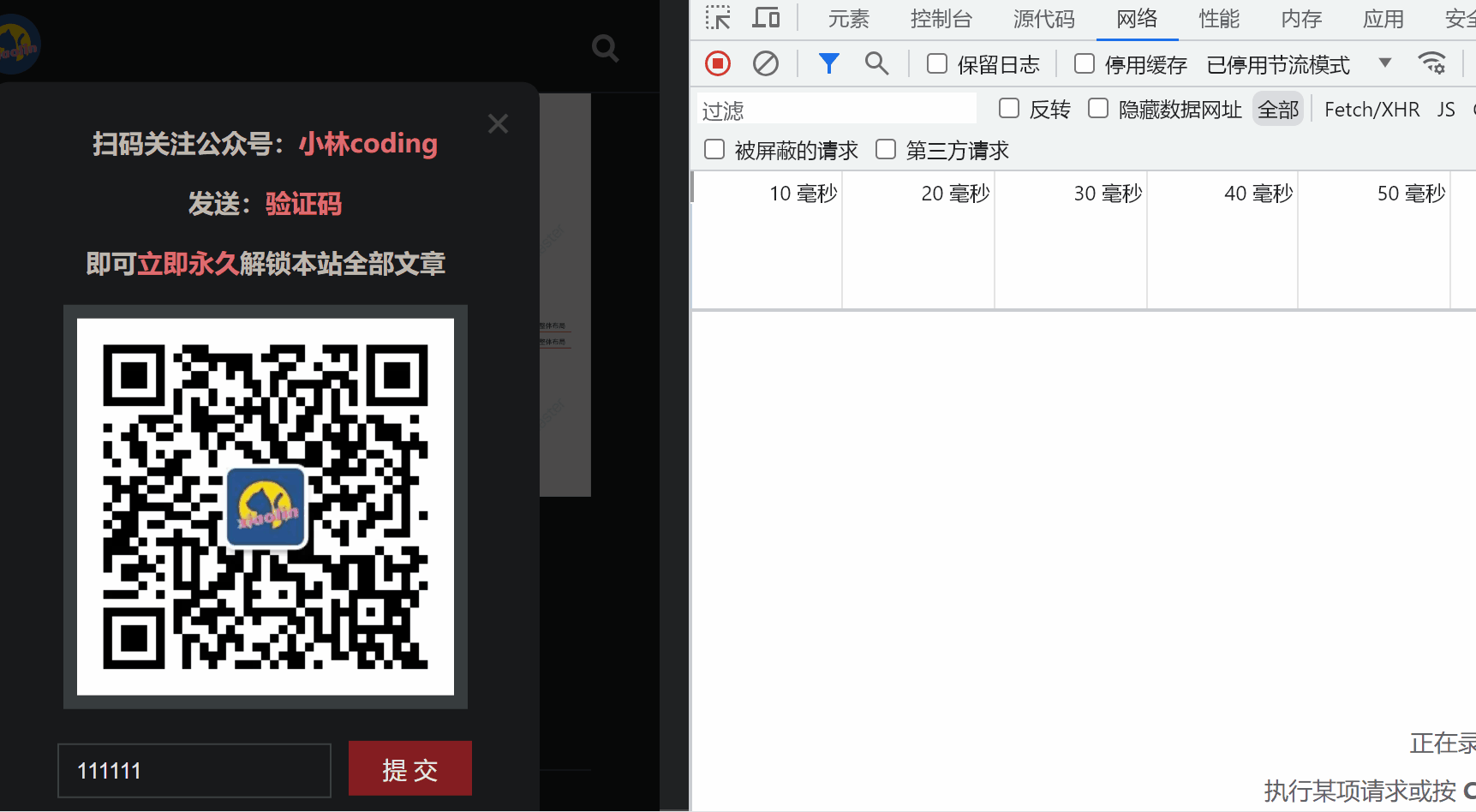Image resolution: width=1476 pixels, height=812 pixels.
Task: Select the 全部 request type filter
Action: 1278,110
